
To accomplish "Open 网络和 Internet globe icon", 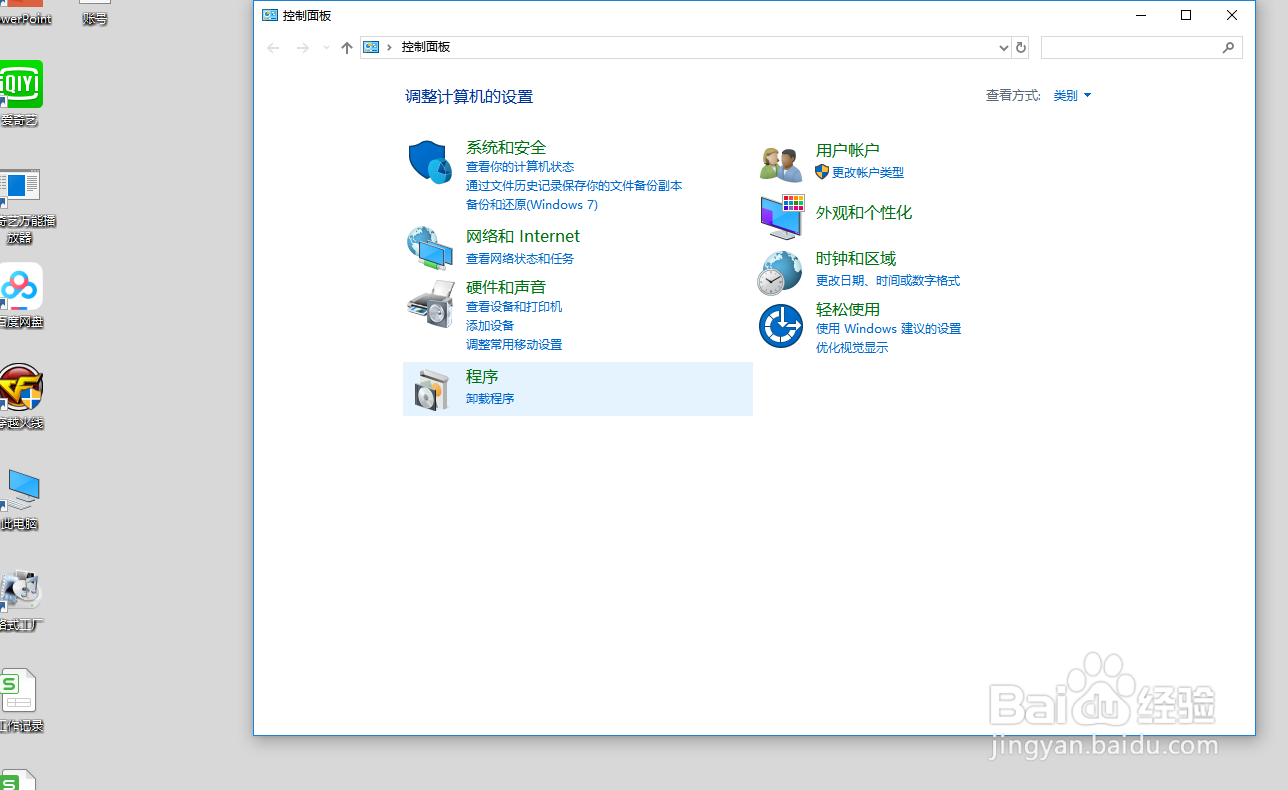I will click(x=429, y=247).
